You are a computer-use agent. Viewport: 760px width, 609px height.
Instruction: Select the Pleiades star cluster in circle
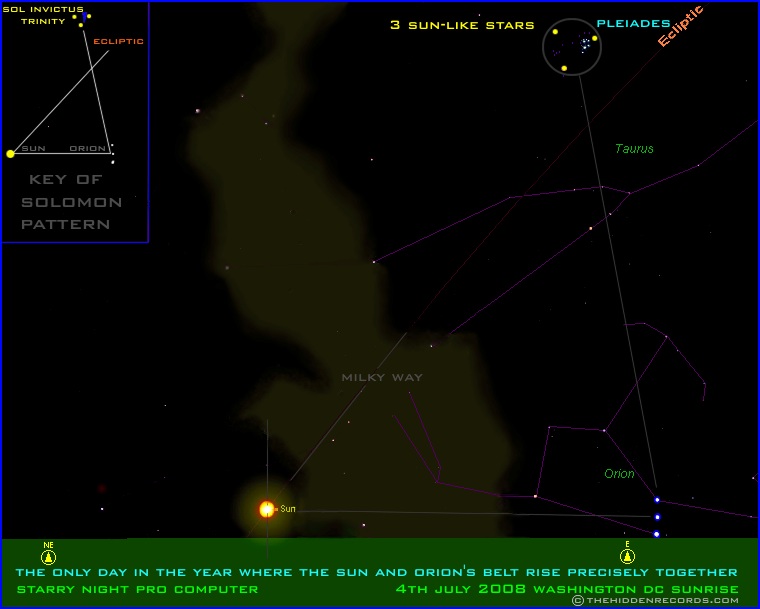pos(585,44)
